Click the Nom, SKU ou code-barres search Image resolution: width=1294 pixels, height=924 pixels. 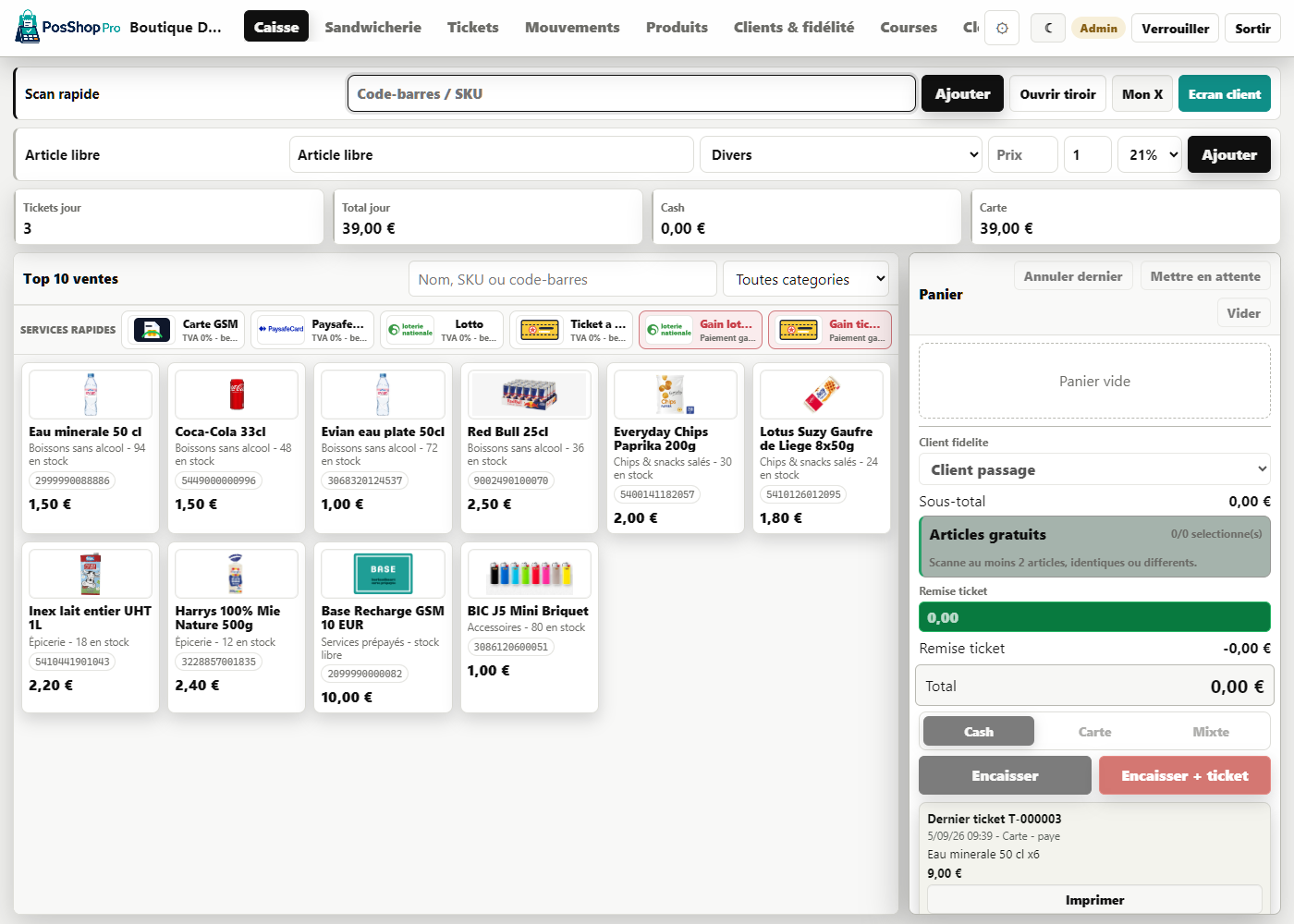pyautogui.click(x=563, y=279)
